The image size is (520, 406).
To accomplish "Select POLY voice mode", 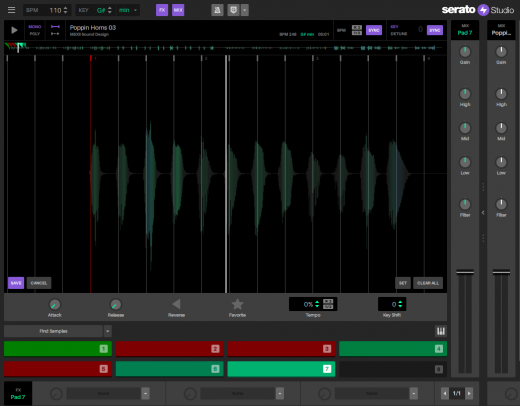I will pyautogui.click(x=35, y=34).
